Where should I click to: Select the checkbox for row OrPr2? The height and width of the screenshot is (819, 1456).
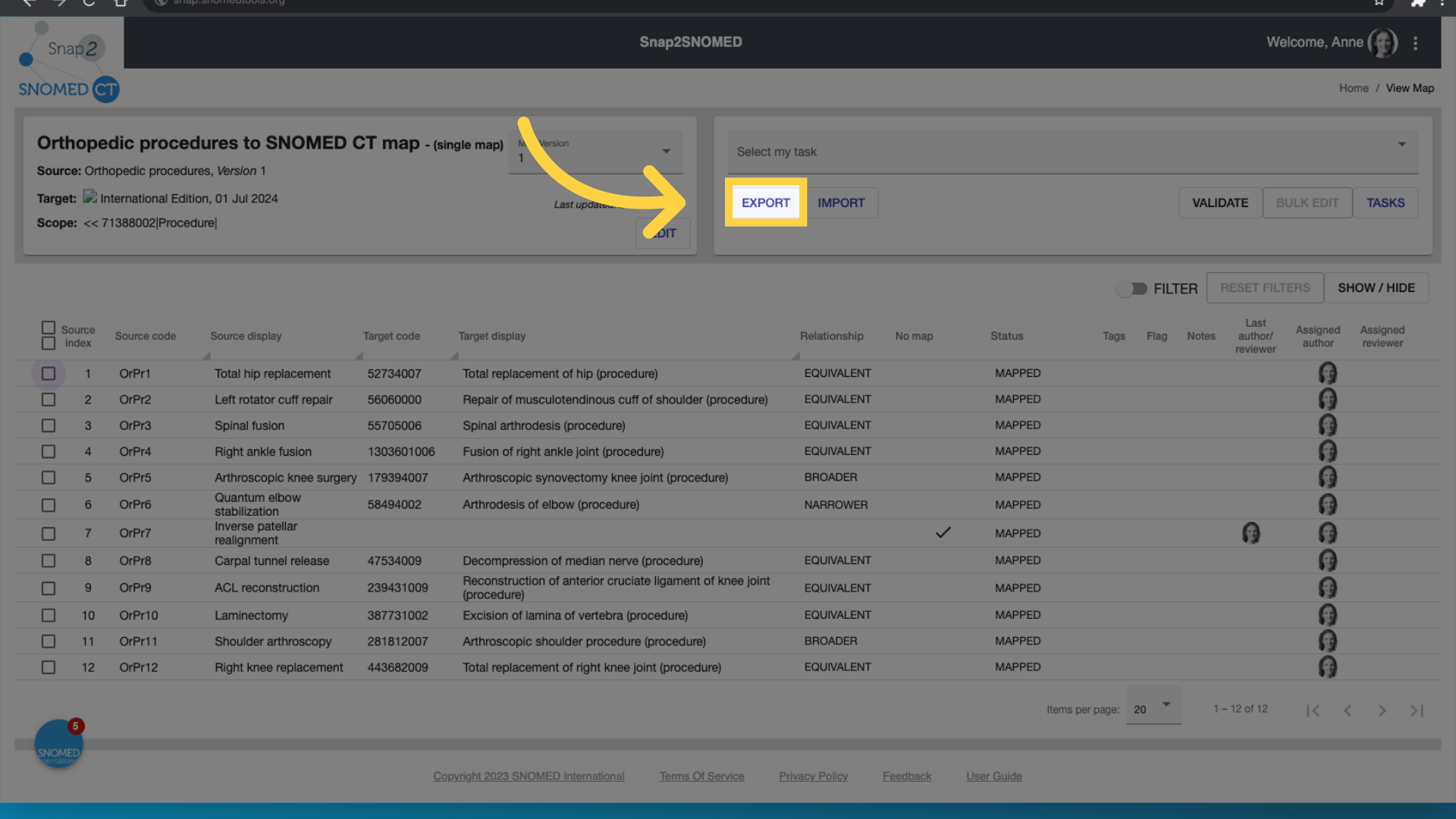coord(49,400)
